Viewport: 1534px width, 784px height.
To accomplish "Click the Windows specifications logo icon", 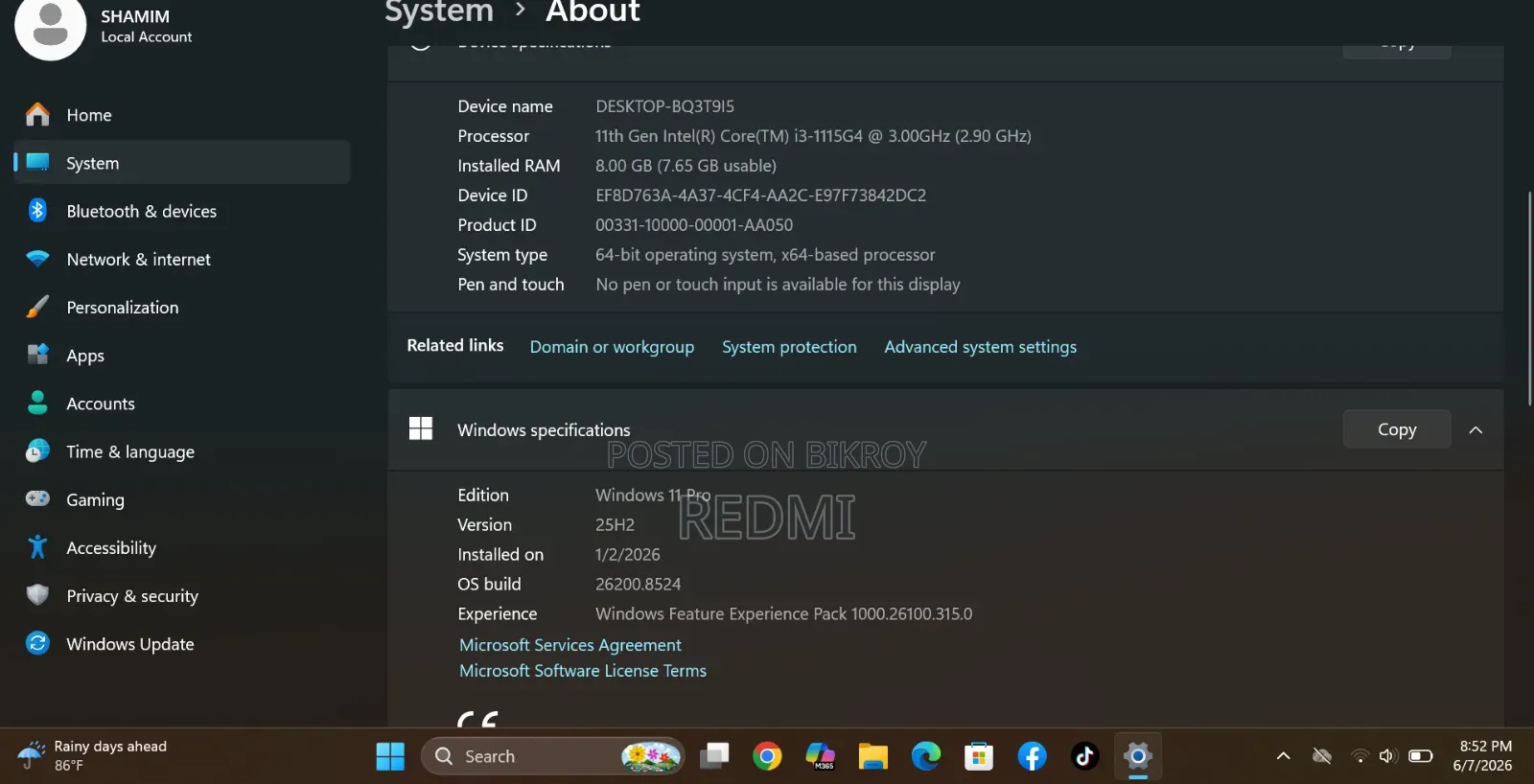I will coord(421,428).
